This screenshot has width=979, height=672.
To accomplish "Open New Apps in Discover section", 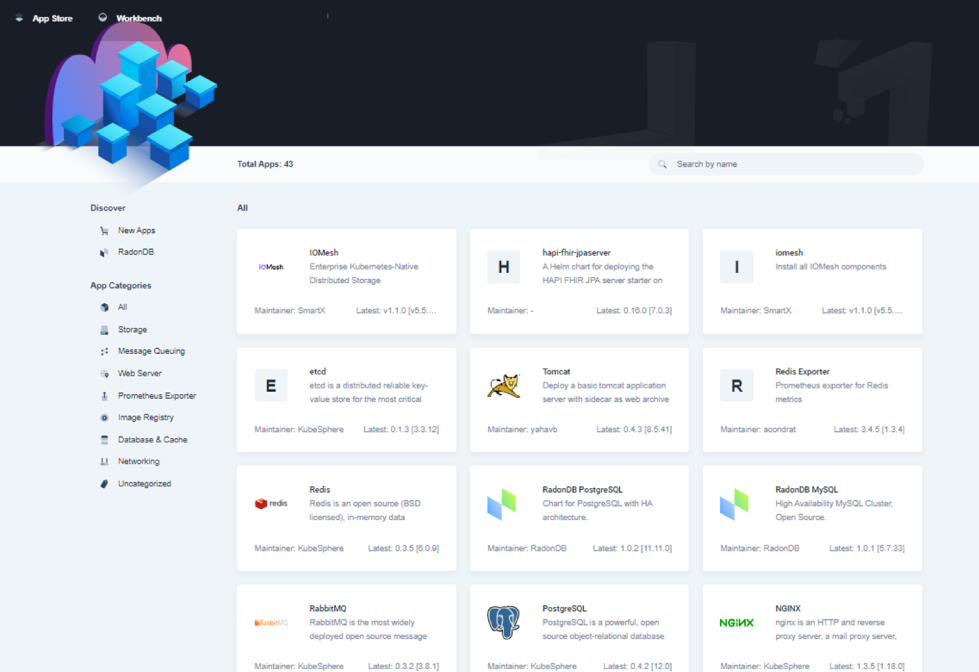I will pyautogui.click(x=136, y=230).
